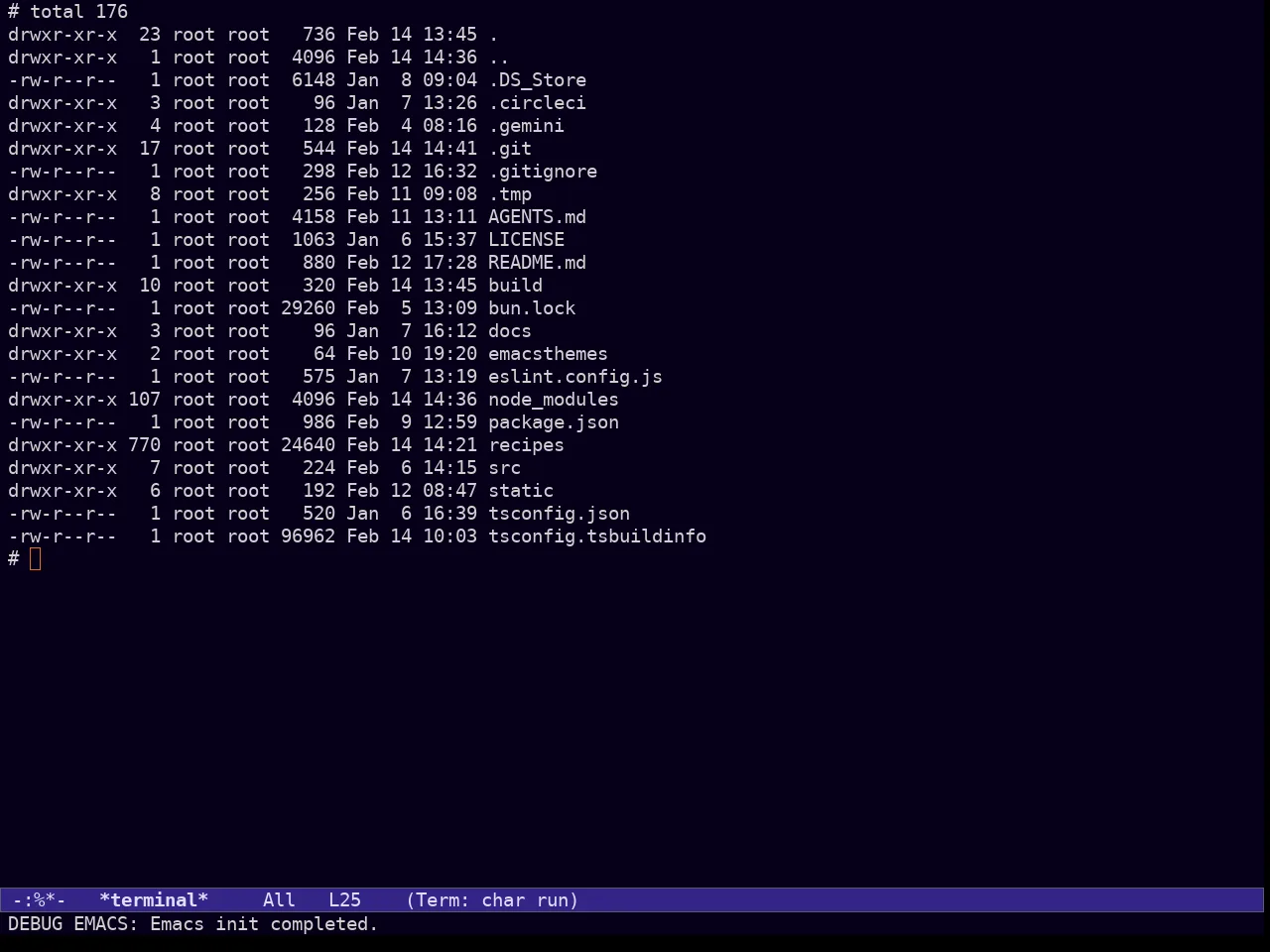Click the 24640 size of recipes
The height and width of the screenshot is (952, 1270).
coord(308,445)
